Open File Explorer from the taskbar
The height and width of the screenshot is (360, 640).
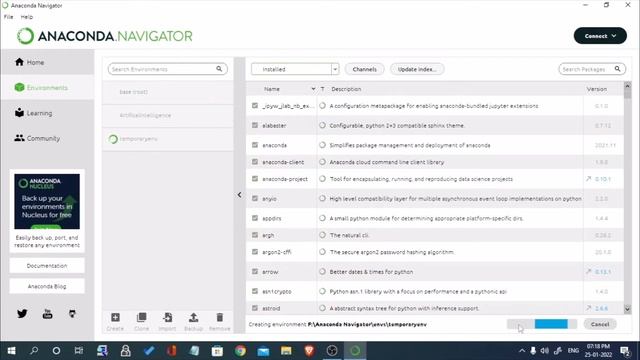[x=286, y=351]
